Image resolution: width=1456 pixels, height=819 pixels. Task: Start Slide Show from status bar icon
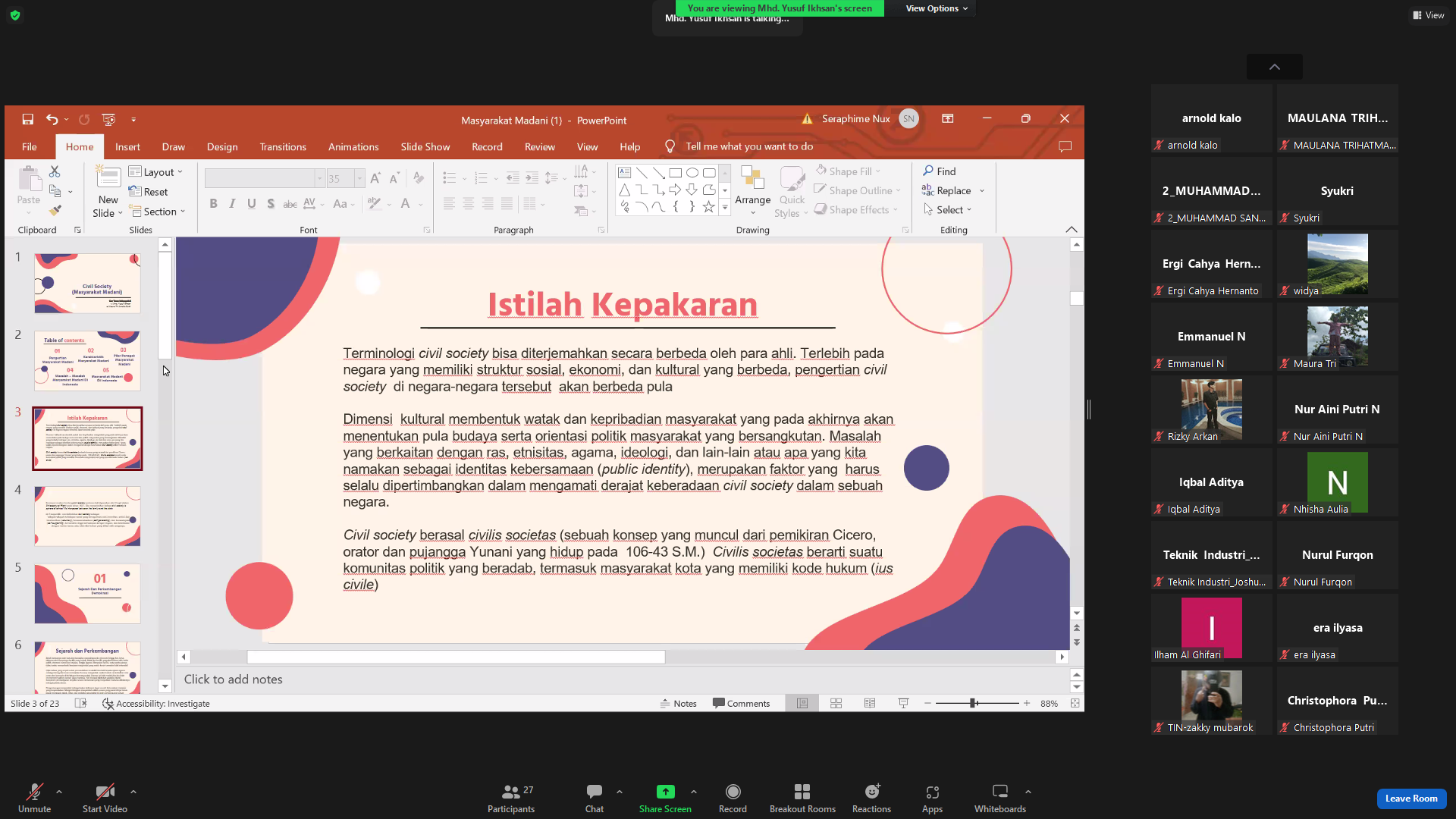tap(903, 704)
